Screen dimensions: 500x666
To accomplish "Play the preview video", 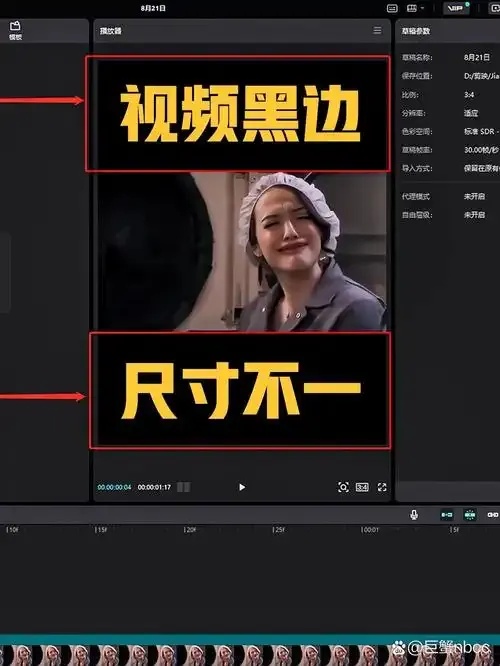I will click(x=242, y=487).
